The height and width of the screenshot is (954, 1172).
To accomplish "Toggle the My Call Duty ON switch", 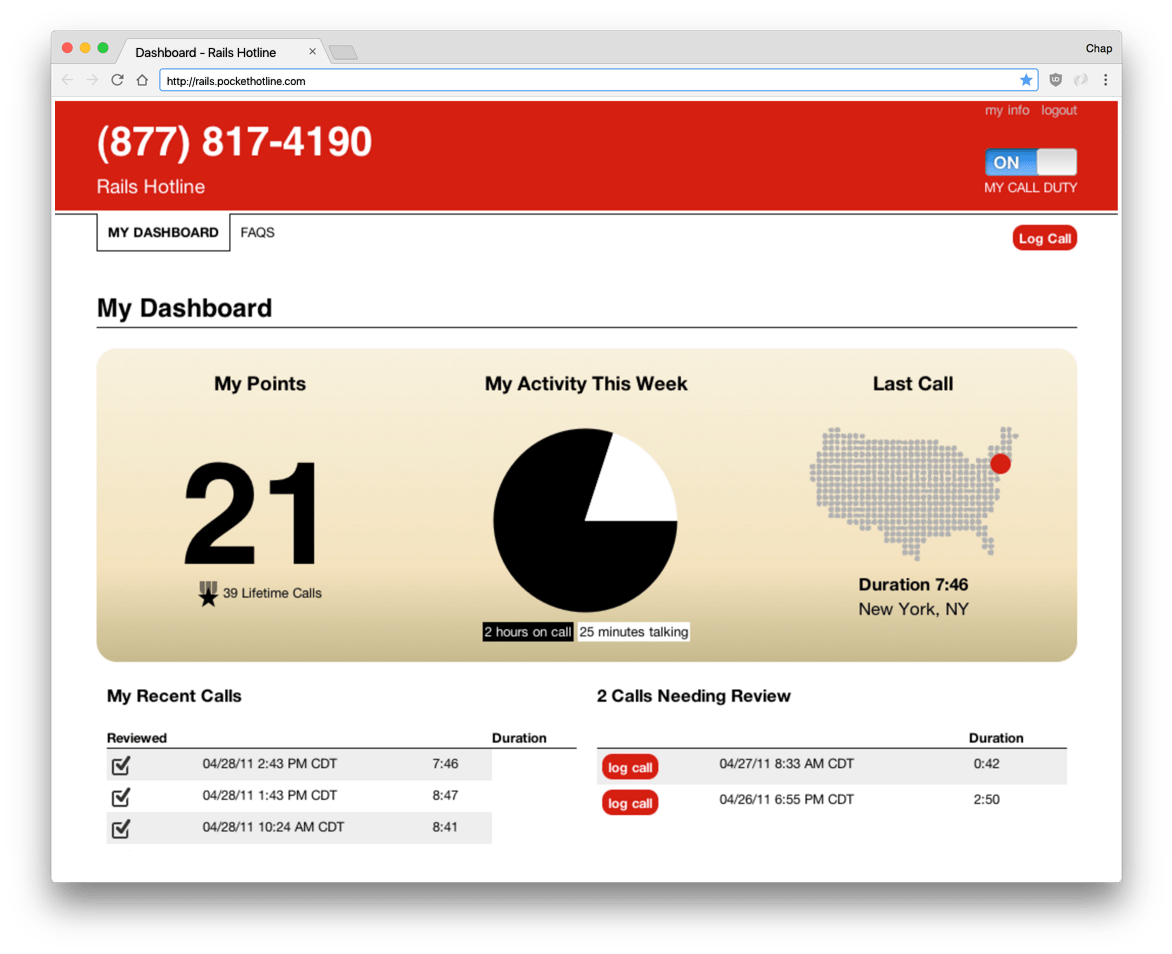I will click(1031, 161).
